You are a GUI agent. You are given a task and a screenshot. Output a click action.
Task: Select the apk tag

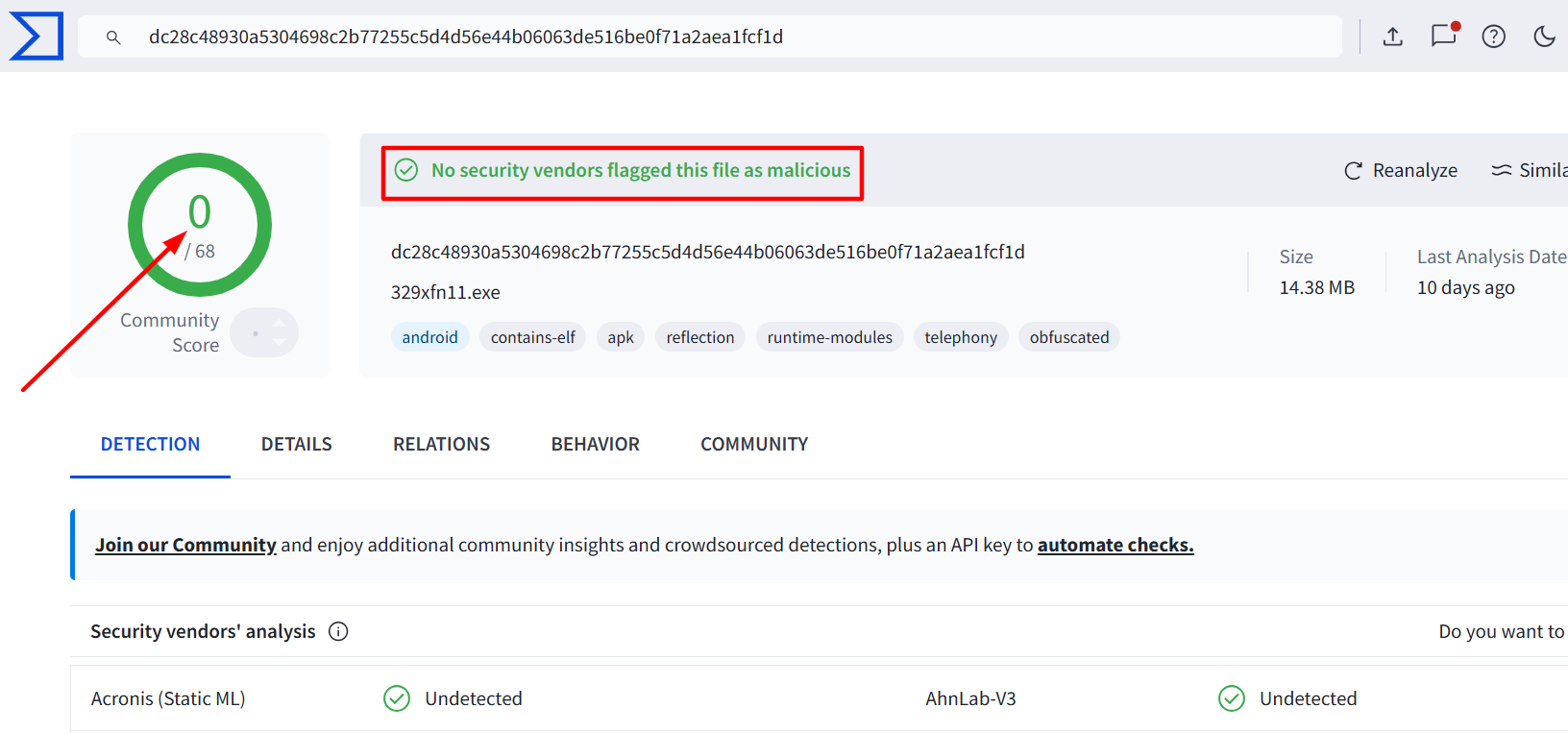[x=621, y=337]
